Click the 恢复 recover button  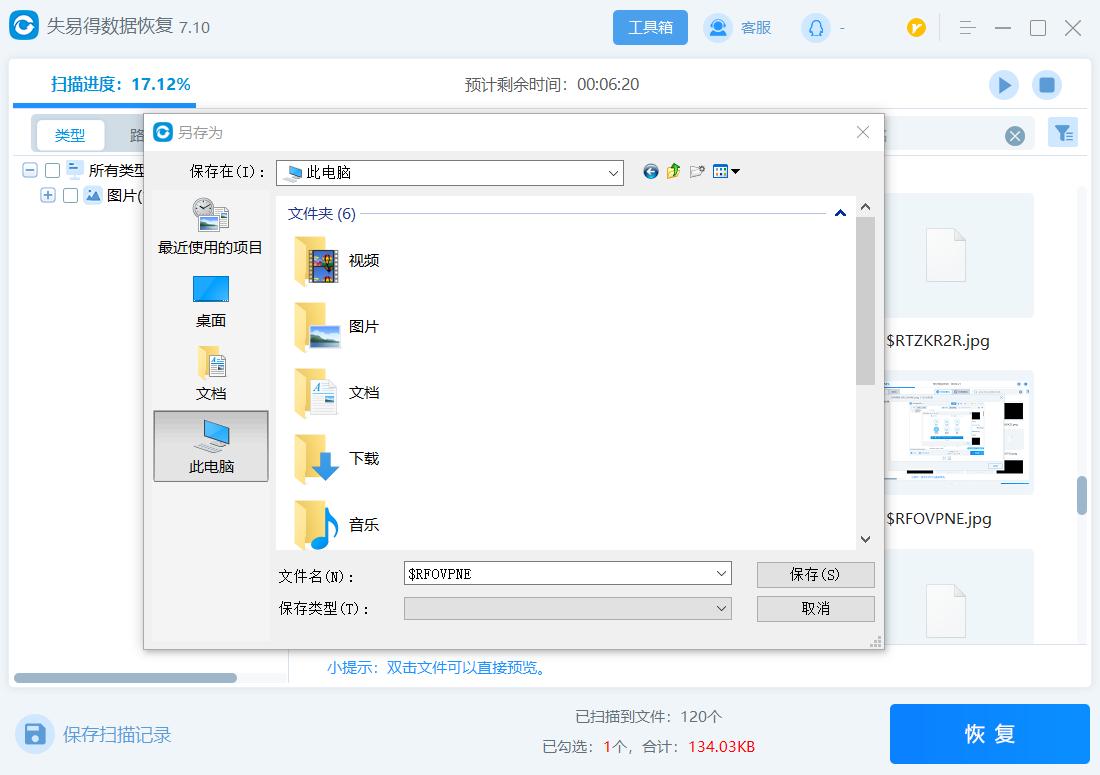tap(988, 733)
